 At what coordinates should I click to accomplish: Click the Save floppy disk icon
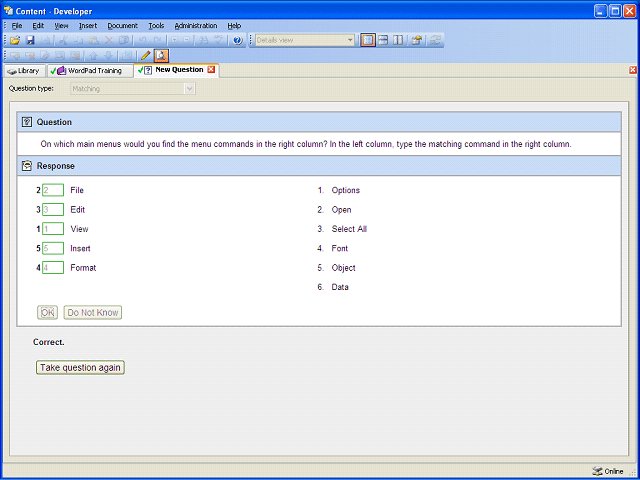click(x=30, y=40)
